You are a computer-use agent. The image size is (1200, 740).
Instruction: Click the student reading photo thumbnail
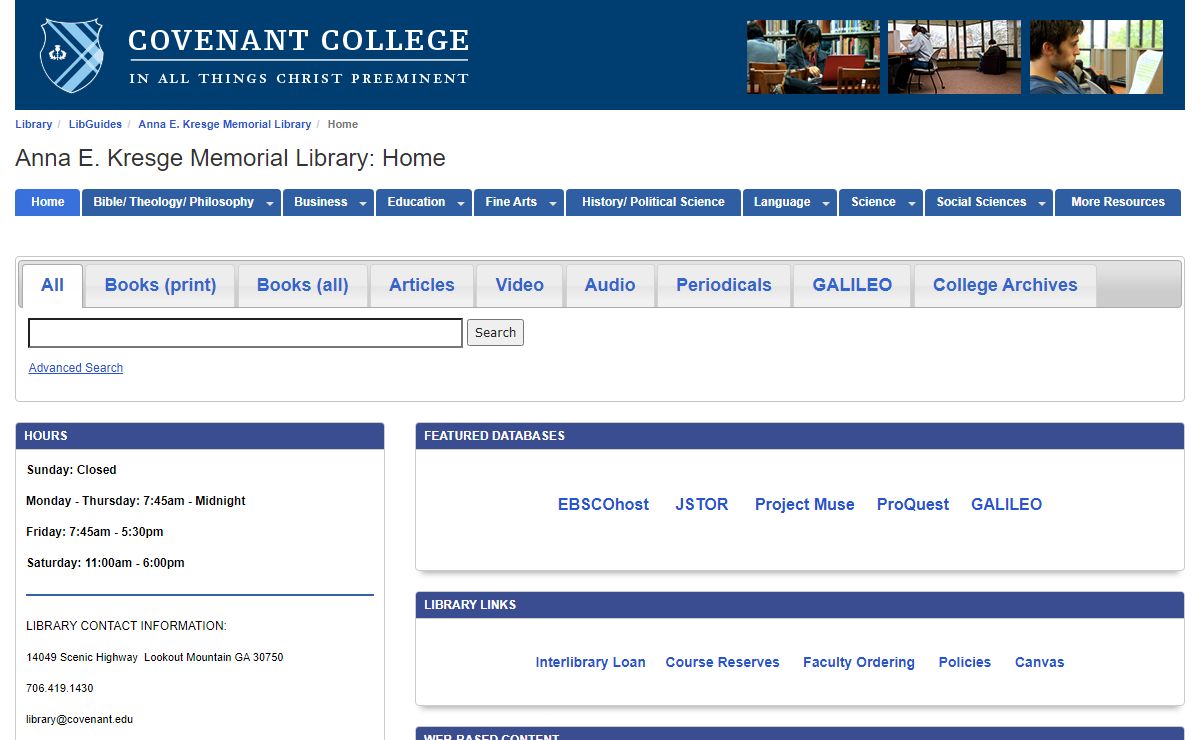pyautogui.click(x=813, y=57)
